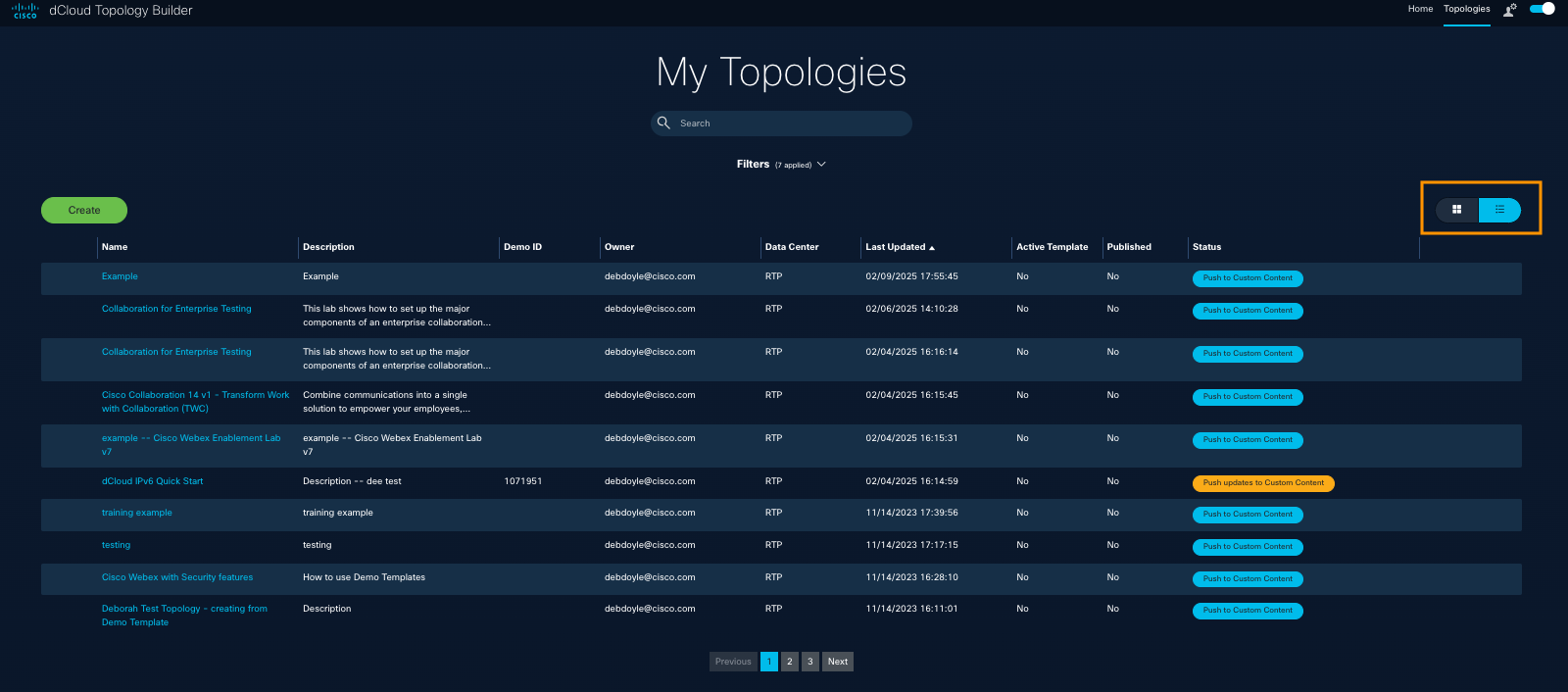
Task: Push Webex Enablement Lab v7 to Custom Content
Action: click(x=1248, y=440)
